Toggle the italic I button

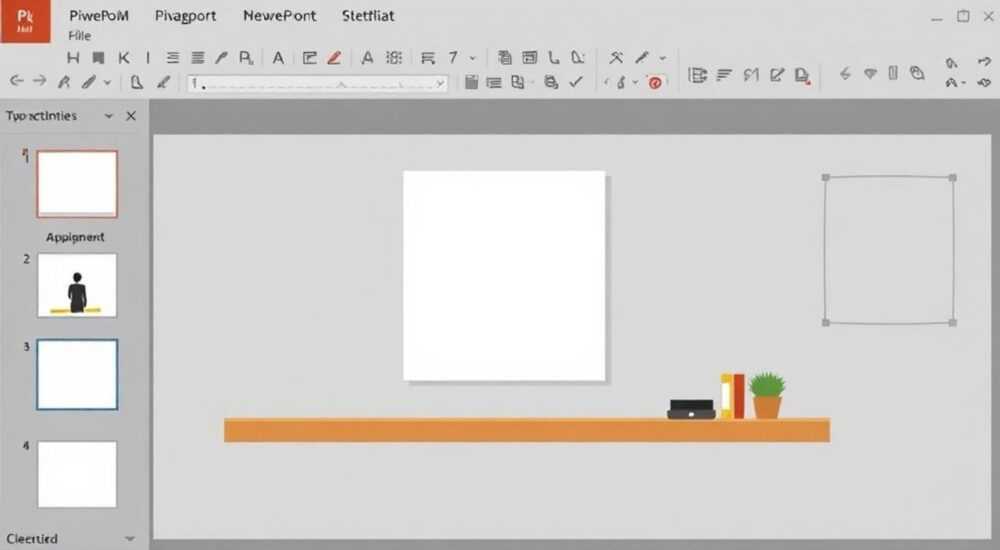[x=148, y=58]
